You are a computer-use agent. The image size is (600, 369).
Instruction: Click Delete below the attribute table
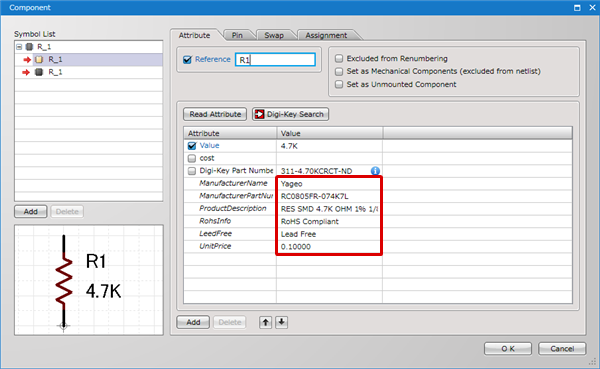pyautogui.click(x=230, y=322)
